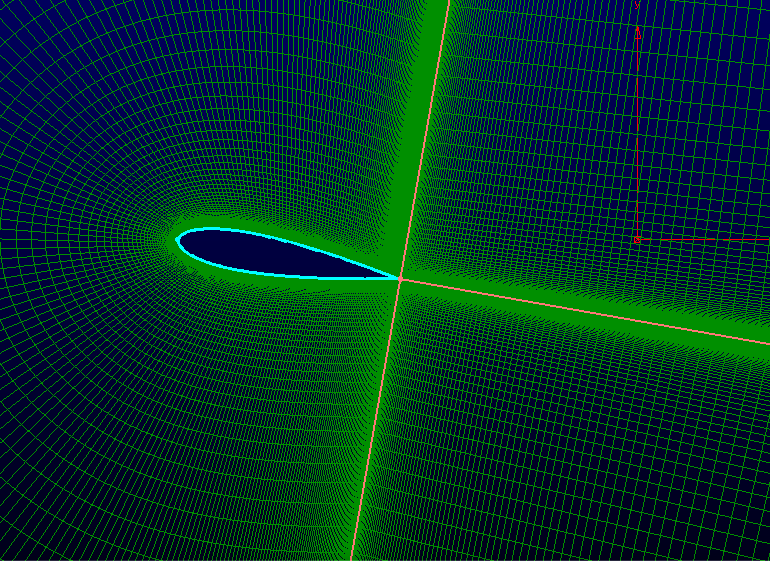Click the red axis origin marker

pos(636,240)
